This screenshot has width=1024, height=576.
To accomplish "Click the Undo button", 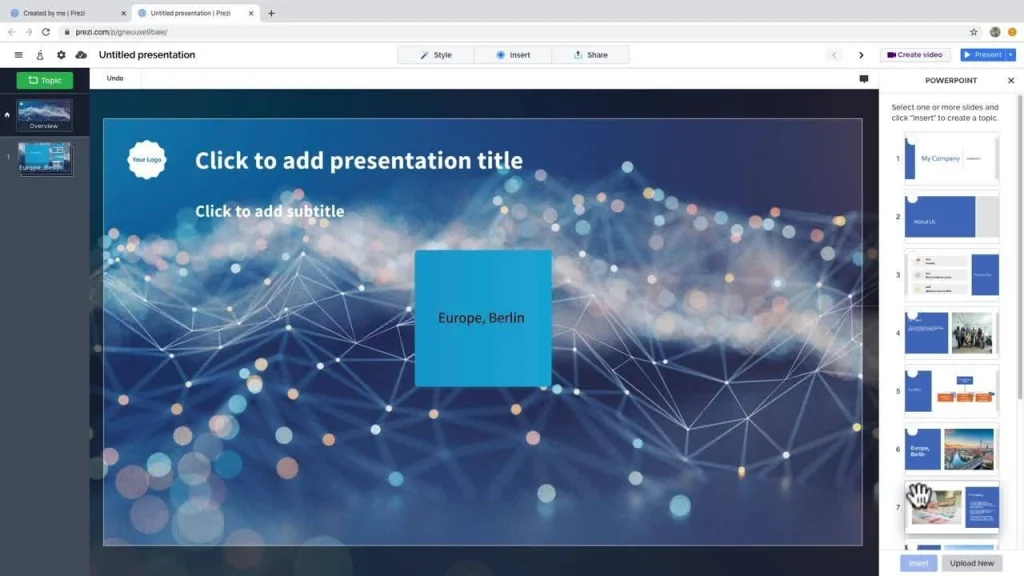I will point(114,78).
